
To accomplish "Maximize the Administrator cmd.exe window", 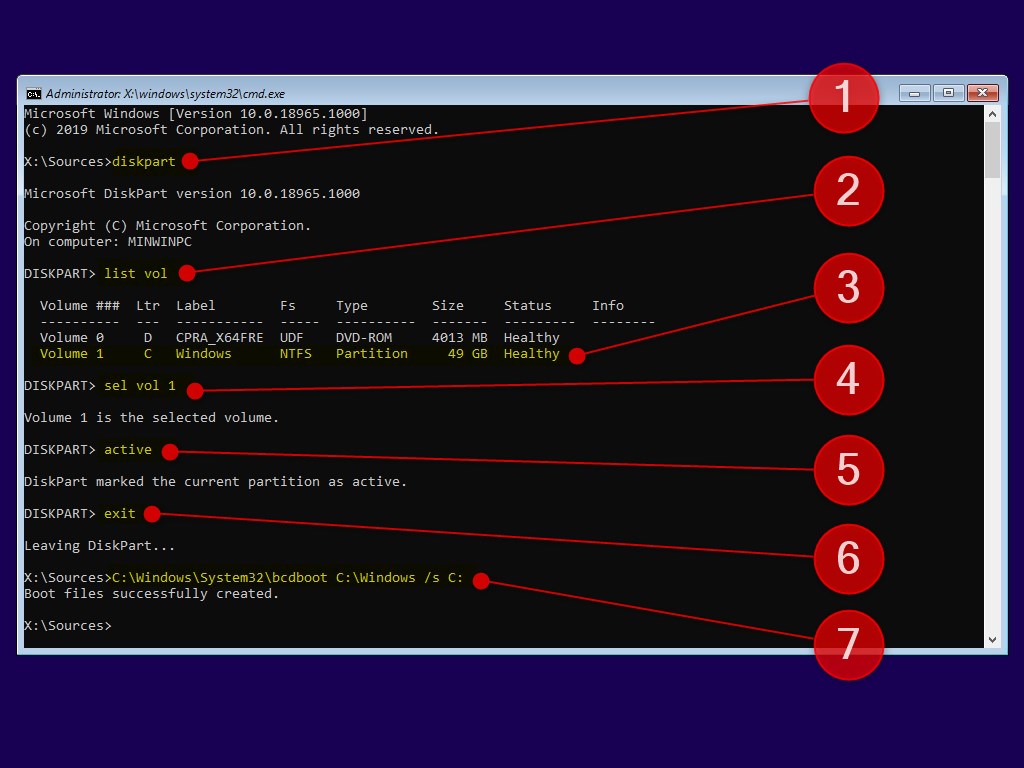I will coord(948,93).
